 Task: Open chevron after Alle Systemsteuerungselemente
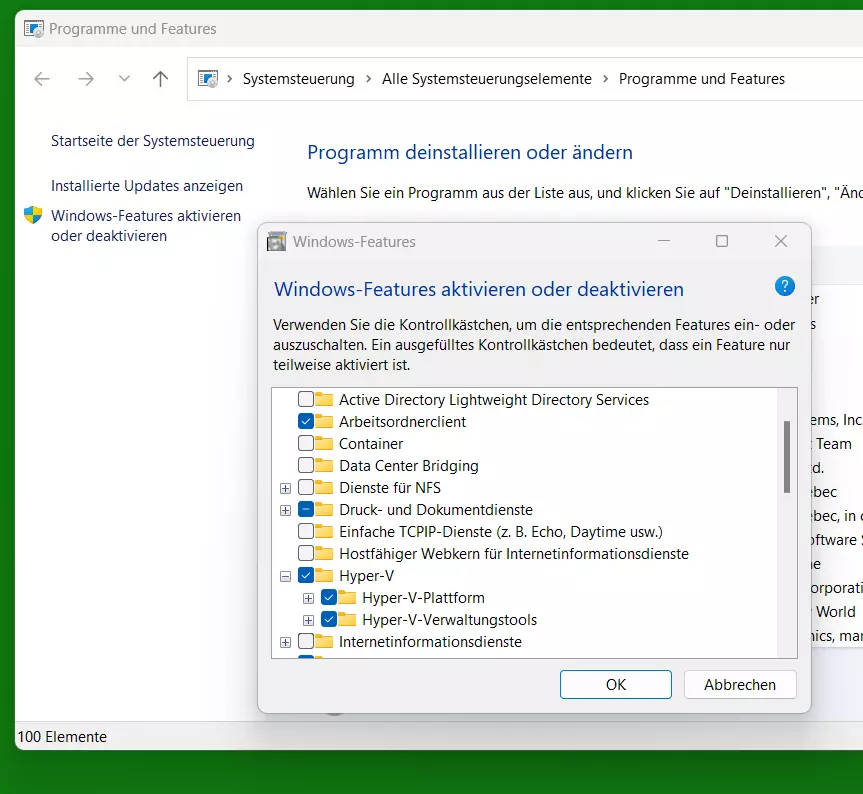click(x=605, y=79)
